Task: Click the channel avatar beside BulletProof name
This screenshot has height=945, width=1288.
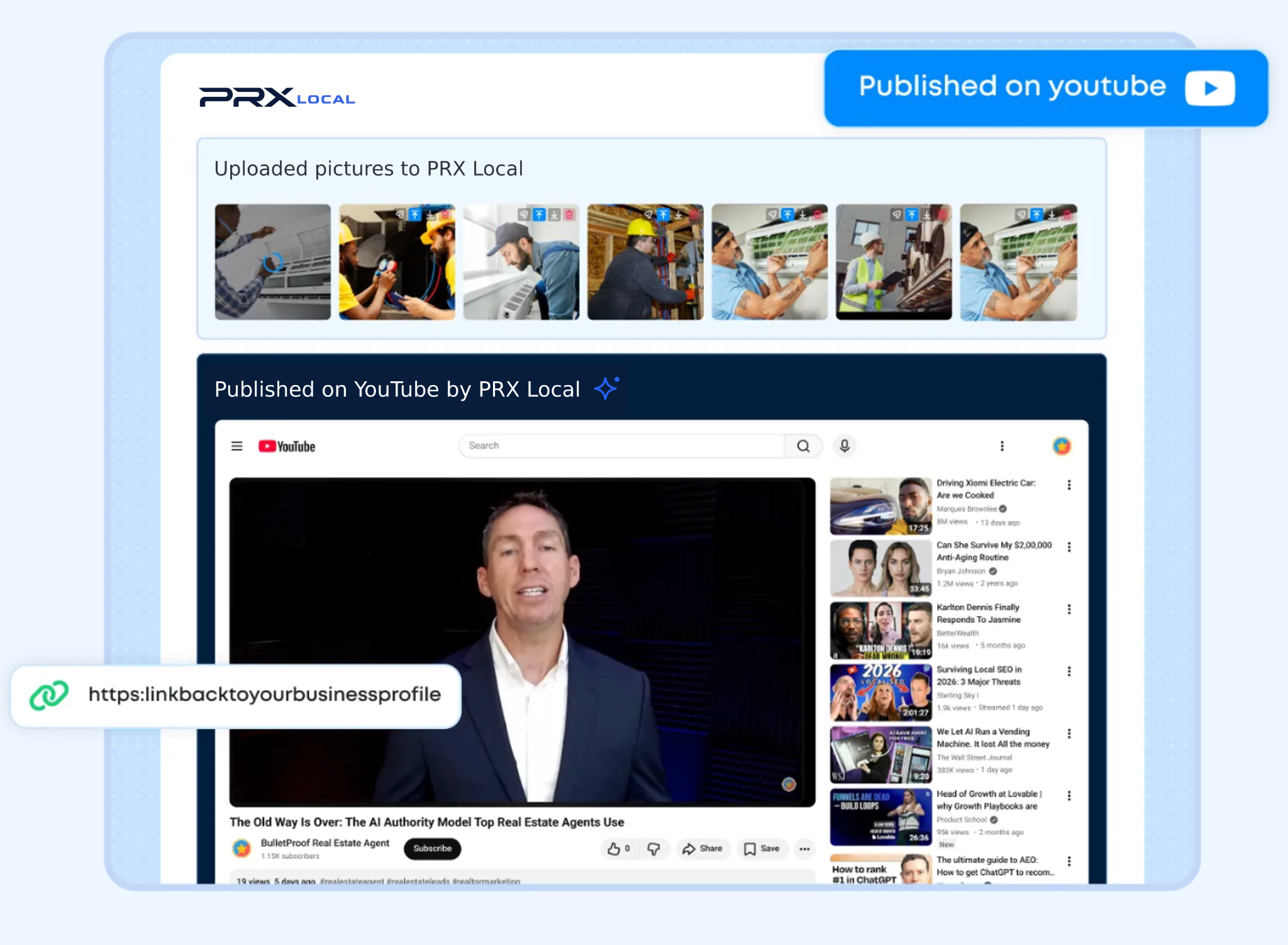Action: pyautogui.click(x=241, y=848)
